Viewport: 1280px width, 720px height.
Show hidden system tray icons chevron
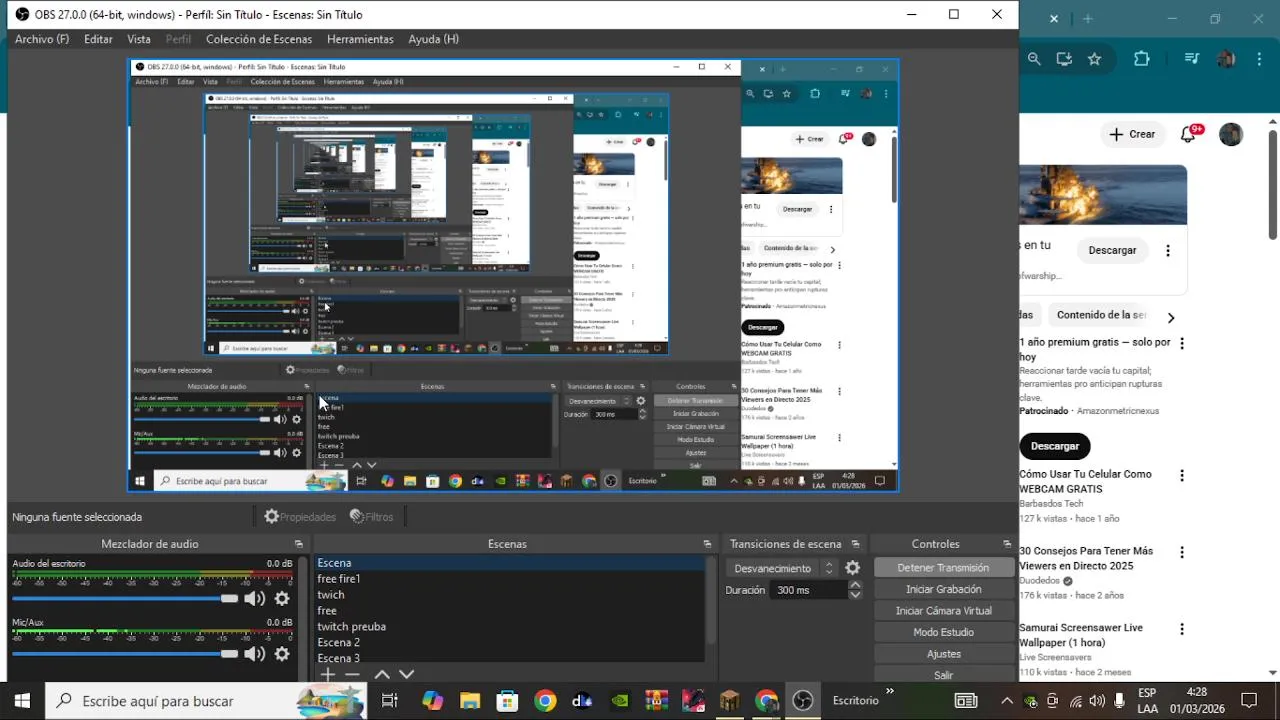pos(1007,701)
